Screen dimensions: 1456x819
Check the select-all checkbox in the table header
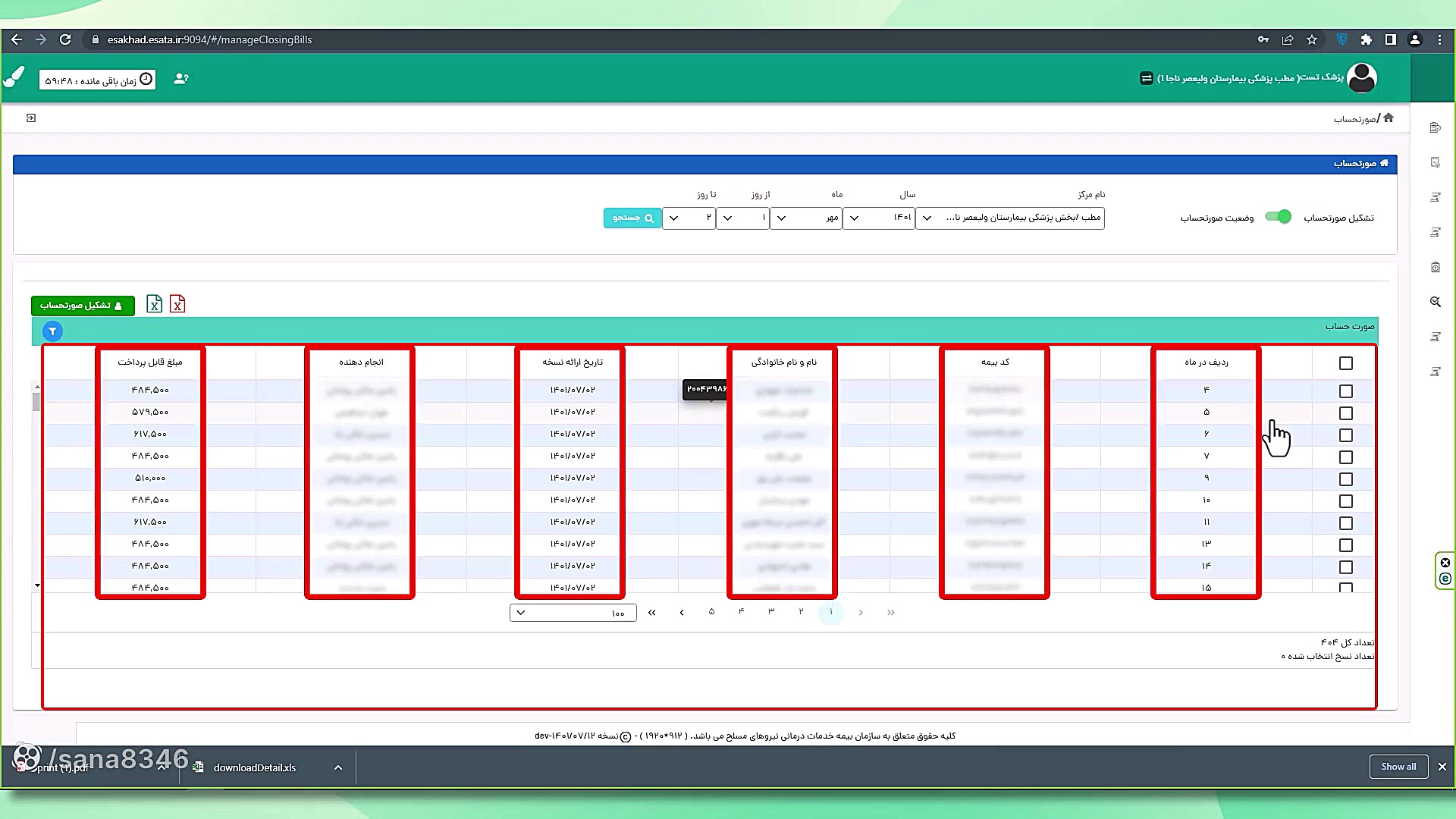(1346, 363)
